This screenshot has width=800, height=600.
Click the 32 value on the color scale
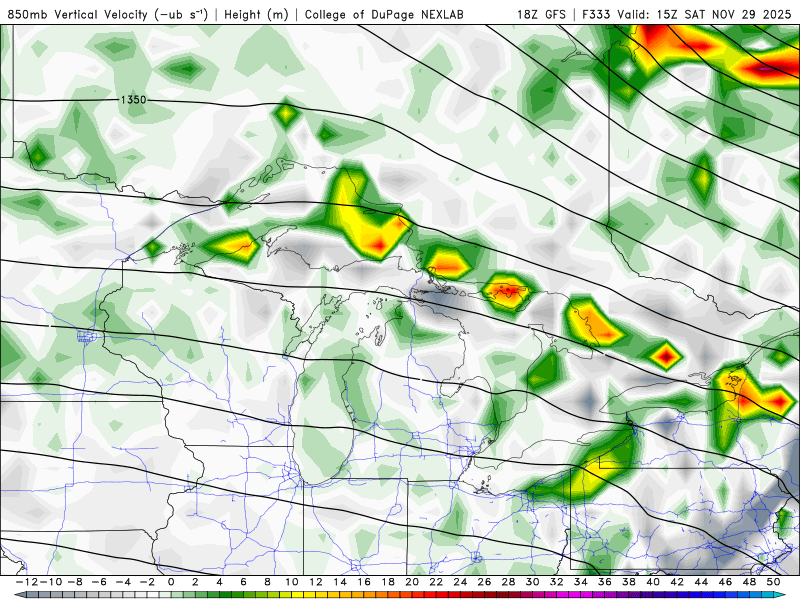click(557, 582)
